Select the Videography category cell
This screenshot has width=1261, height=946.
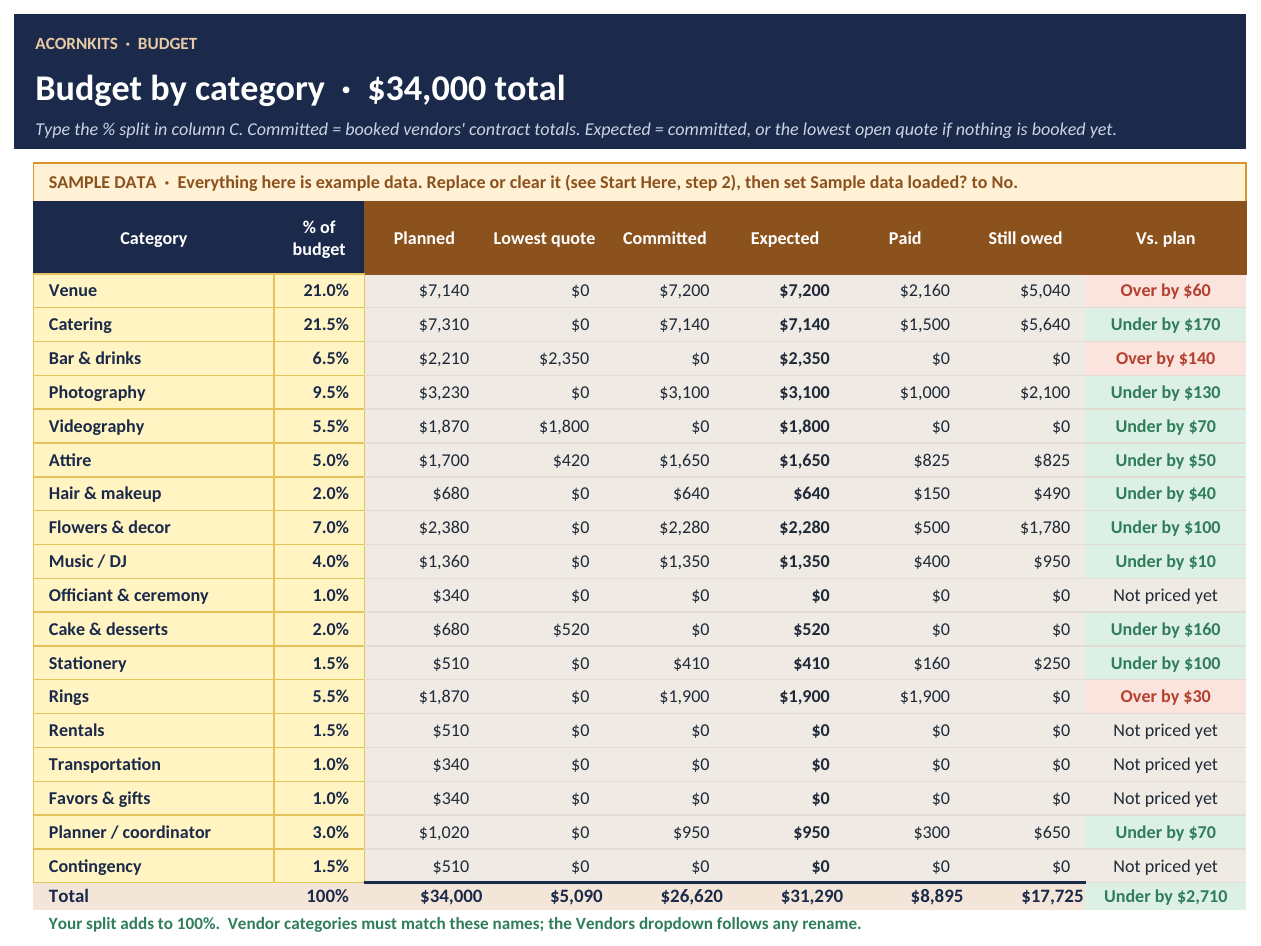click(154, 426)
